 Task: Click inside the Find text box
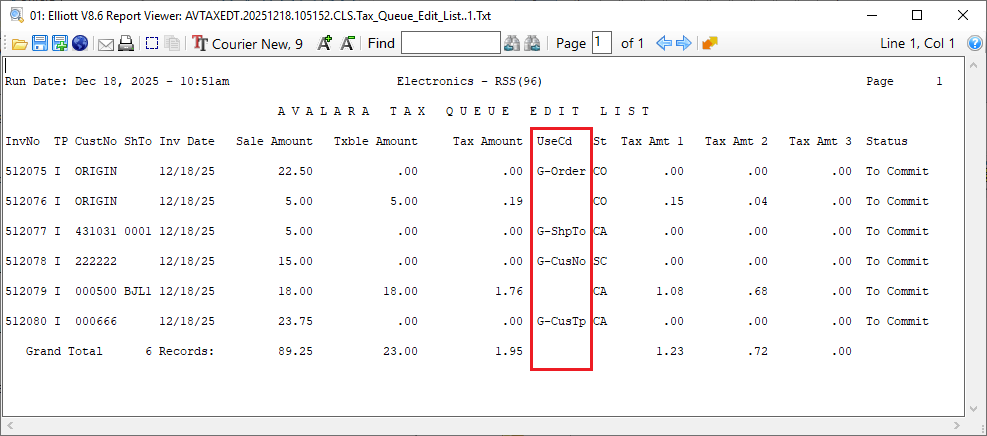pyautogui.click(x=450, y=43)
